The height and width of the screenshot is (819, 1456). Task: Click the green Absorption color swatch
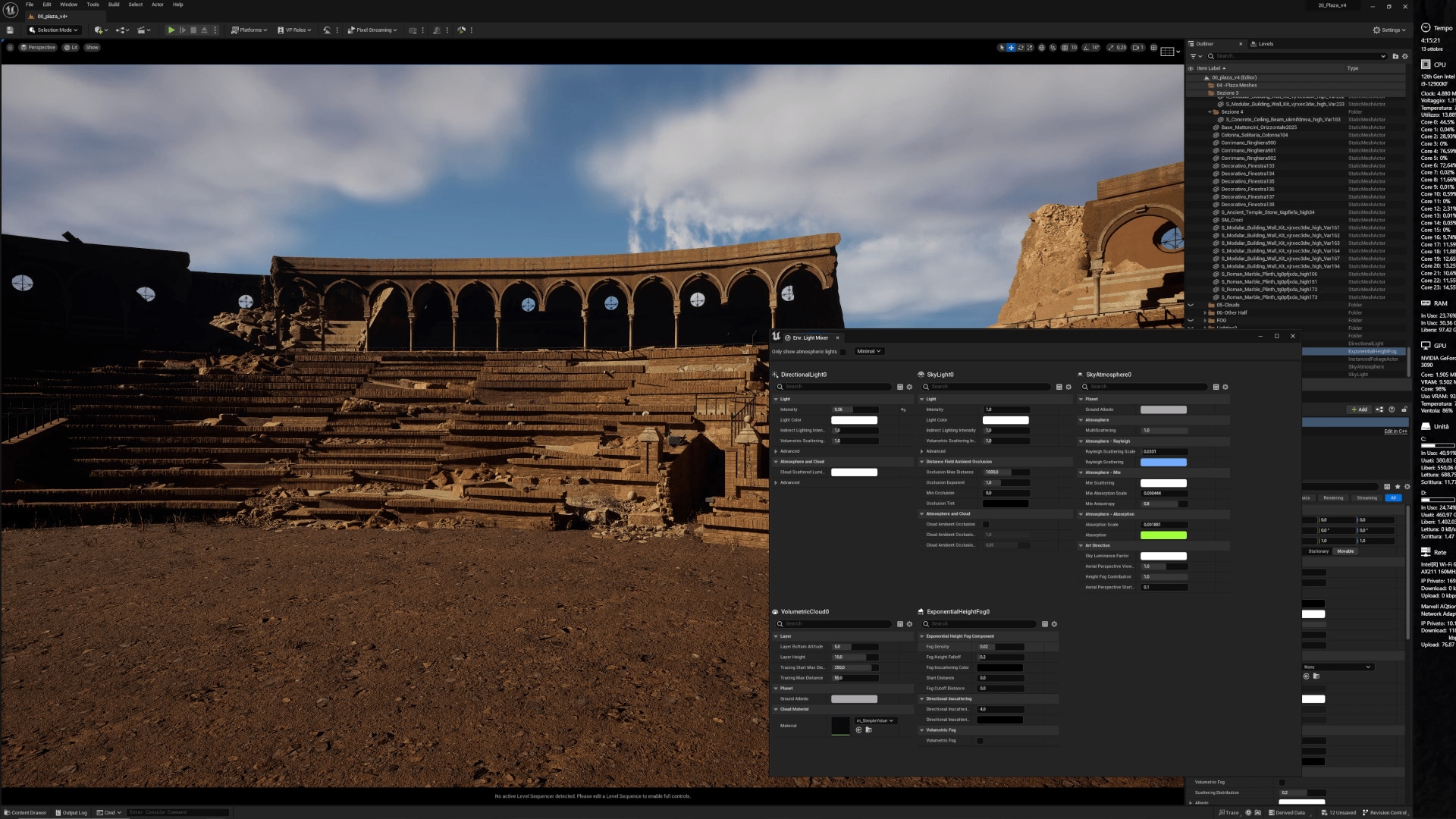1163,535
